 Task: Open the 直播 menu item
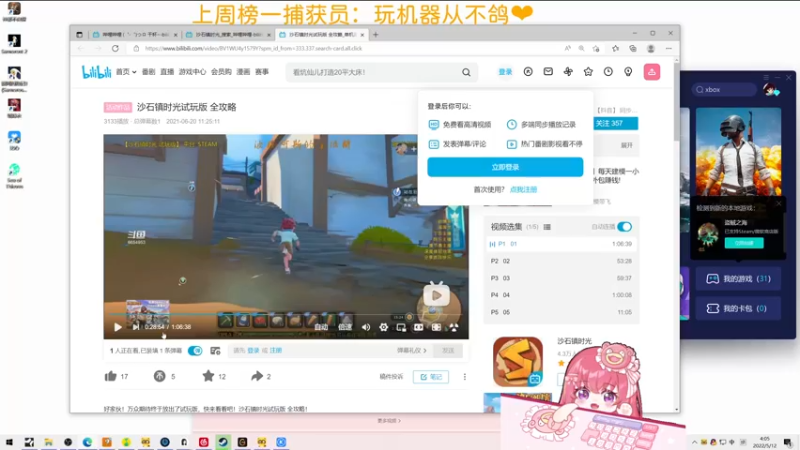pyautogui.click(x=167, y=72)
